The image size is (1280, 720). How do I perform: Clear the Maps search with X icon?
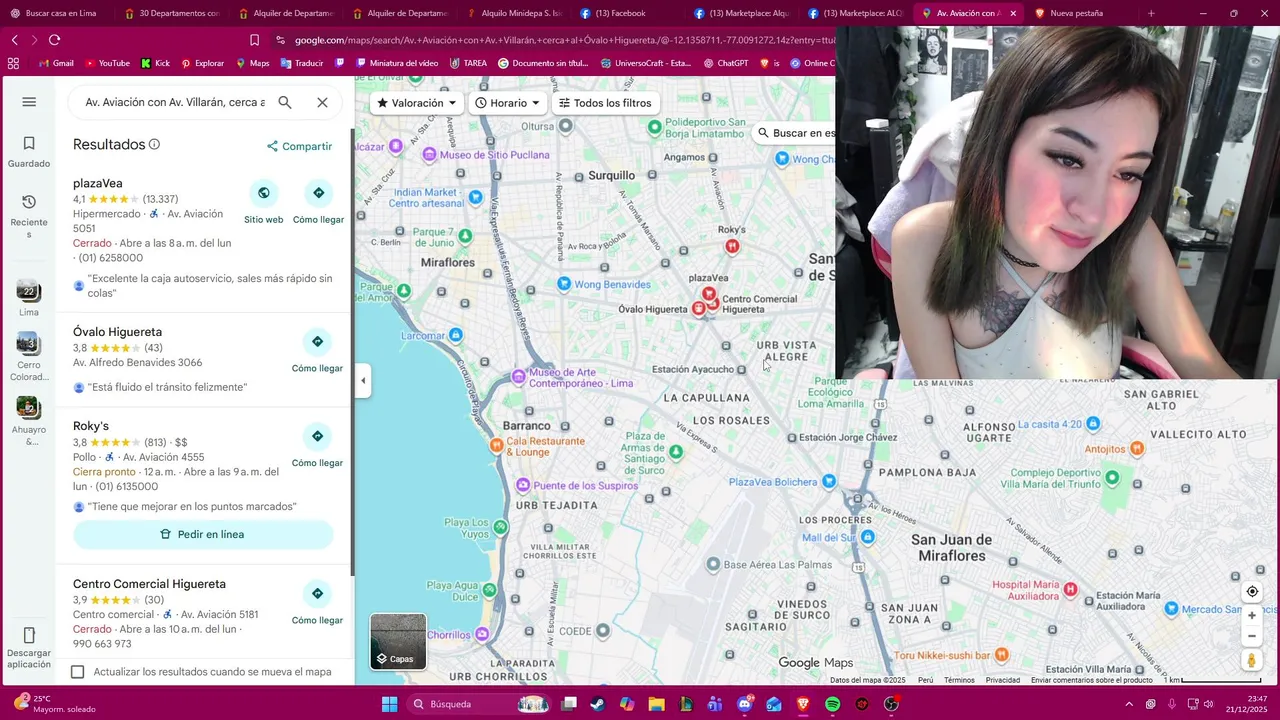click(322, 102)
